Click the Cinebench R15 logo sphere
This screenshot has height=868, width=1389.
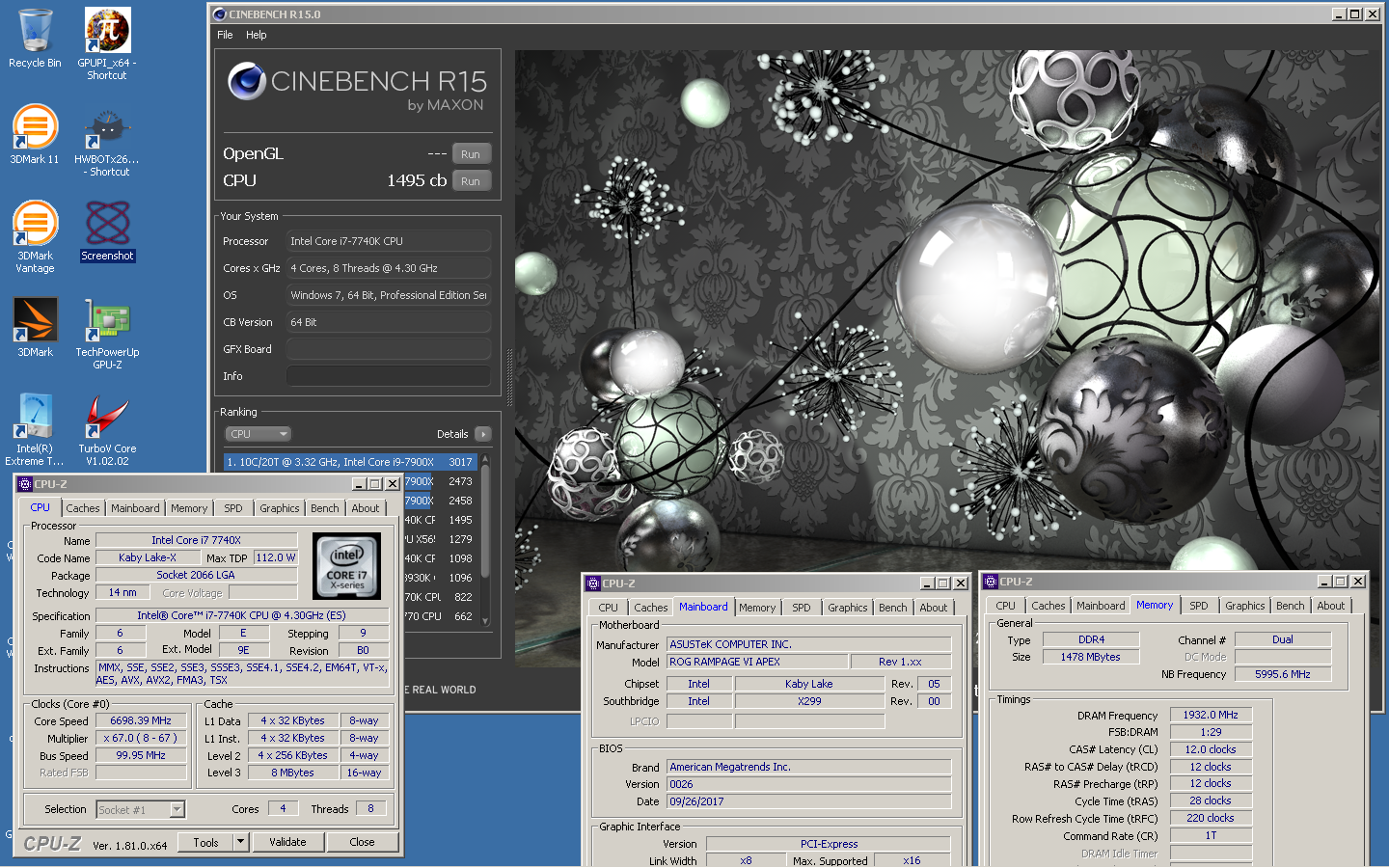coord(247,81)
